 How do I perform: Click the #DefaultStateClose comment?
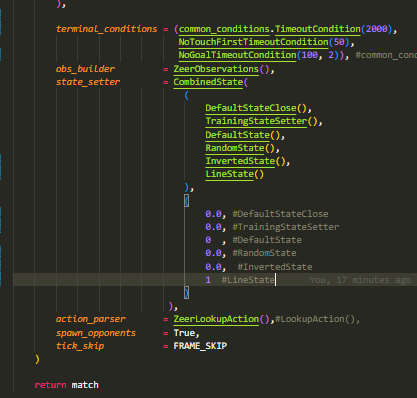tap(280, 214)
